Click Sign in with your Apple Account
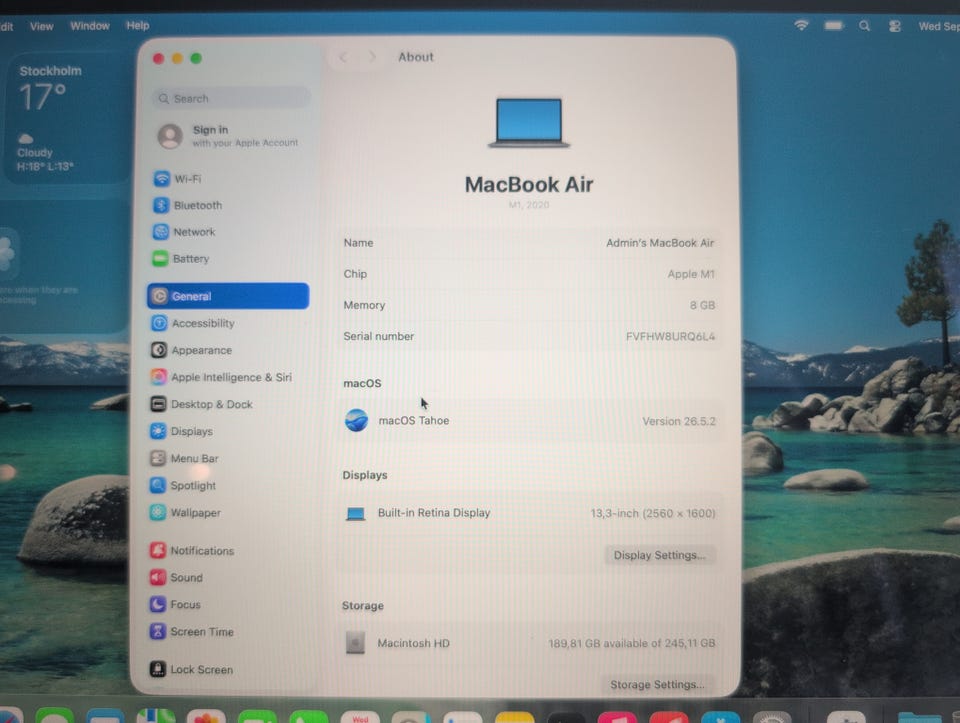960x723 pixels. (230, 136)
